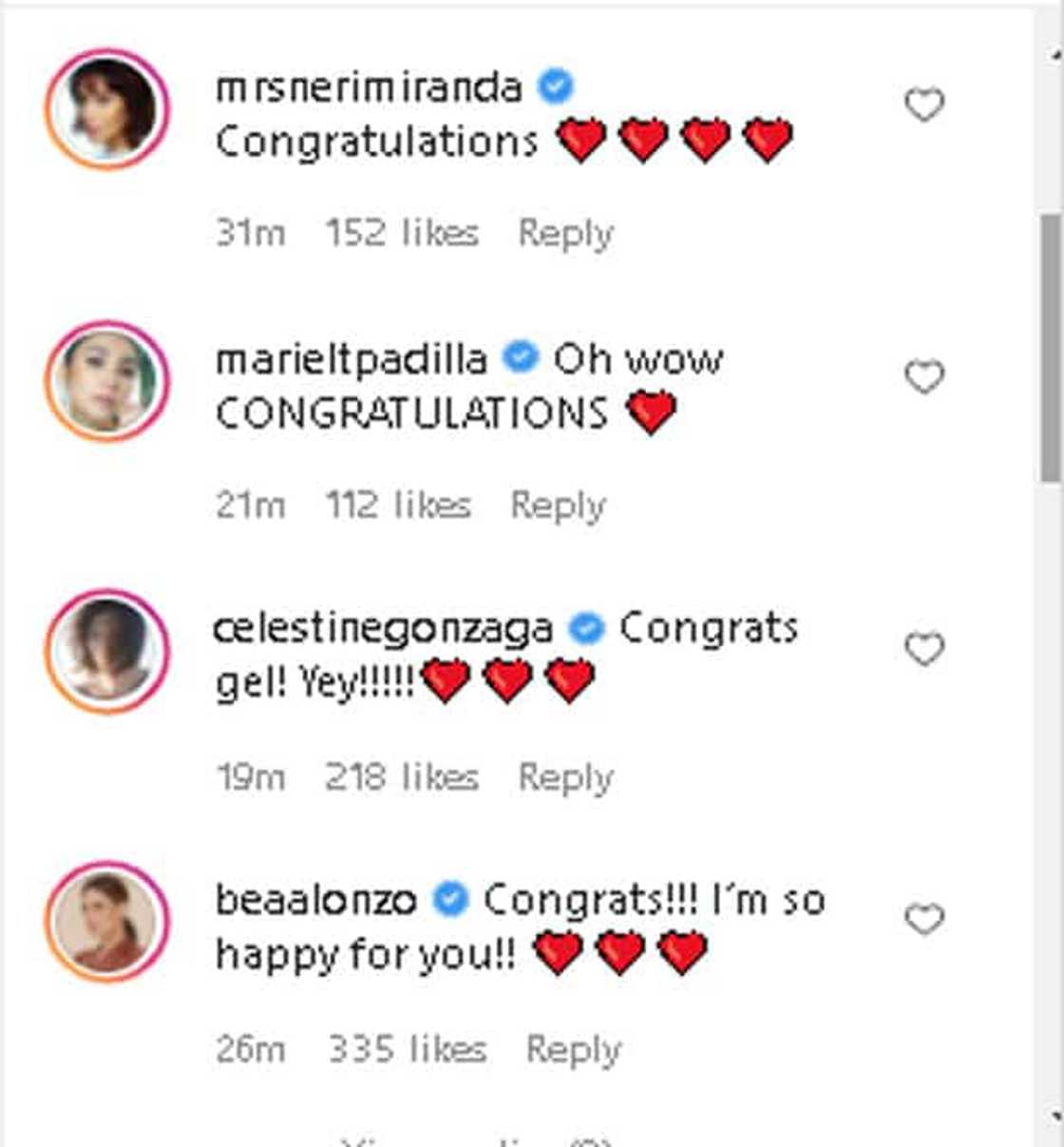Reply to celestinegonzaga's comment

565,777
